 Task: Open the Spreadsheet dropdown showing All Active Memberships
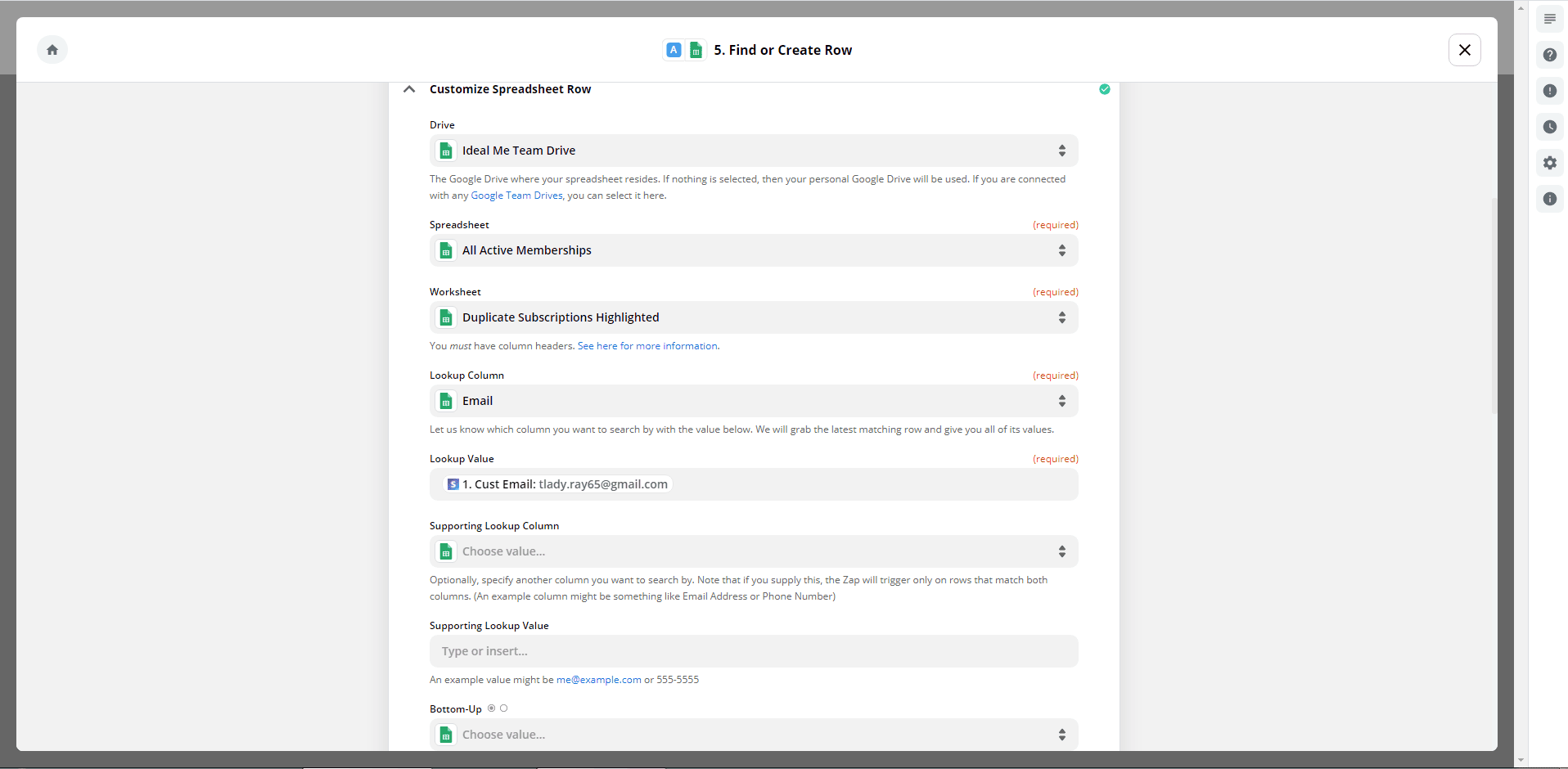[754, 250]
